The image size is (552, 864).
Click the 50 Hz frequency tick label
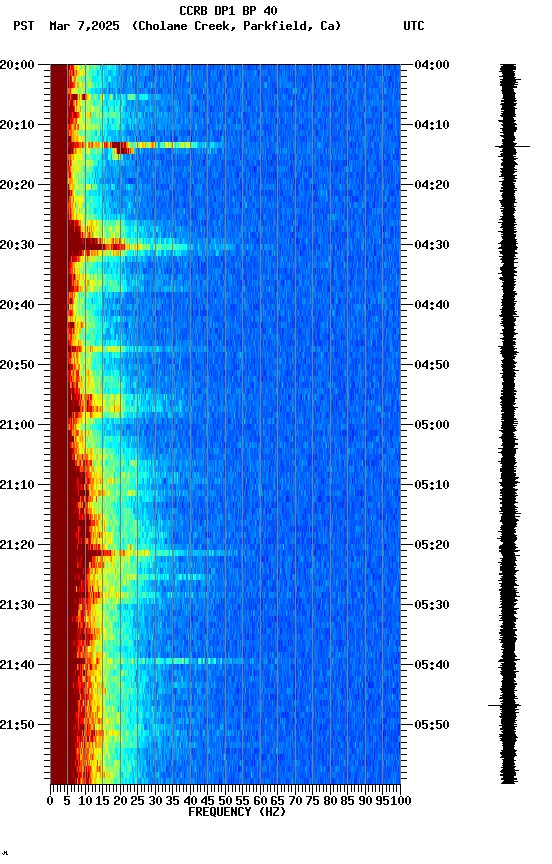tap(225, 801)
